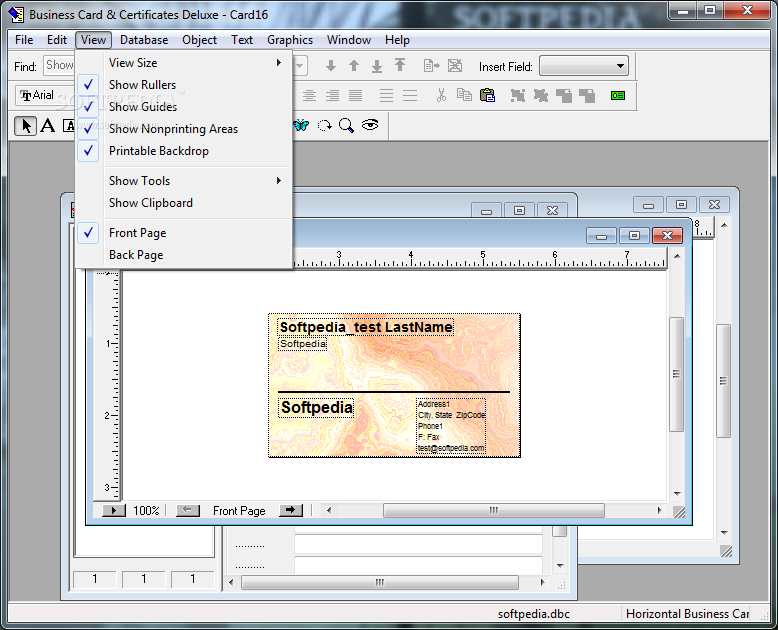Click front window horizontal scroll left arrow
Viewport: 778px width, 630px height.
click(328, 510)
